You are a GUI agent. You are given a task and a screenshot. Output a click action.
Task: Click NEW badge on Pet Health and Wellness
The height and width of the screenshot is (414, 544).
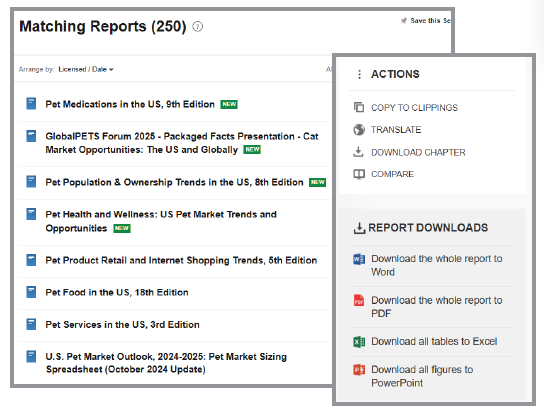122,228
